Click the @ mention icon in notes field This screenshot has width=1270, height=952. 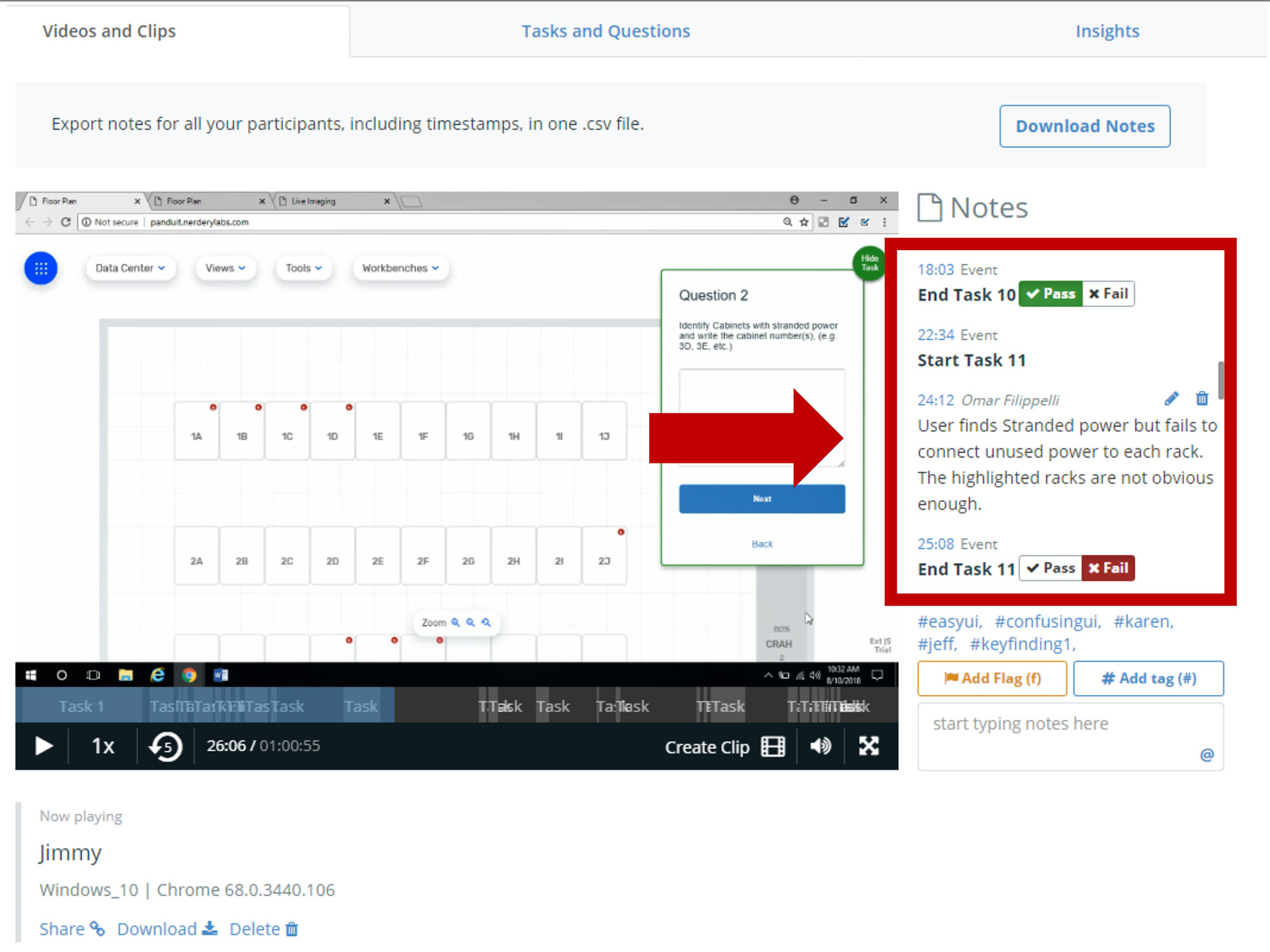[x=1206, y=755]
